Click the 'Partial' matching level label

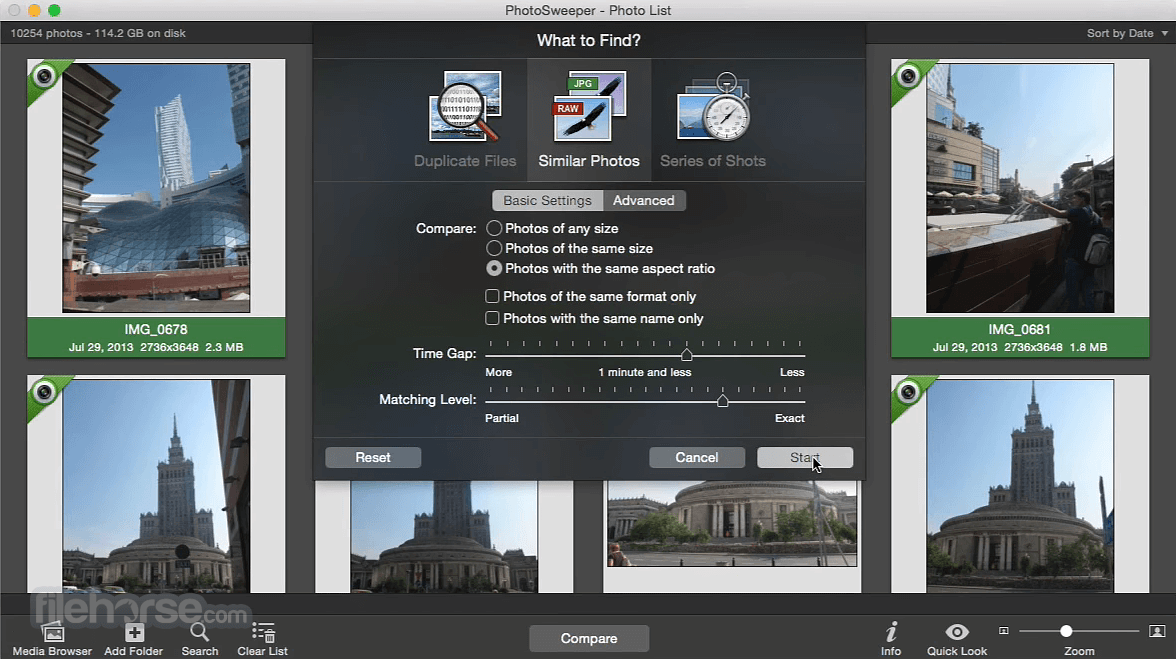[502, 418]
